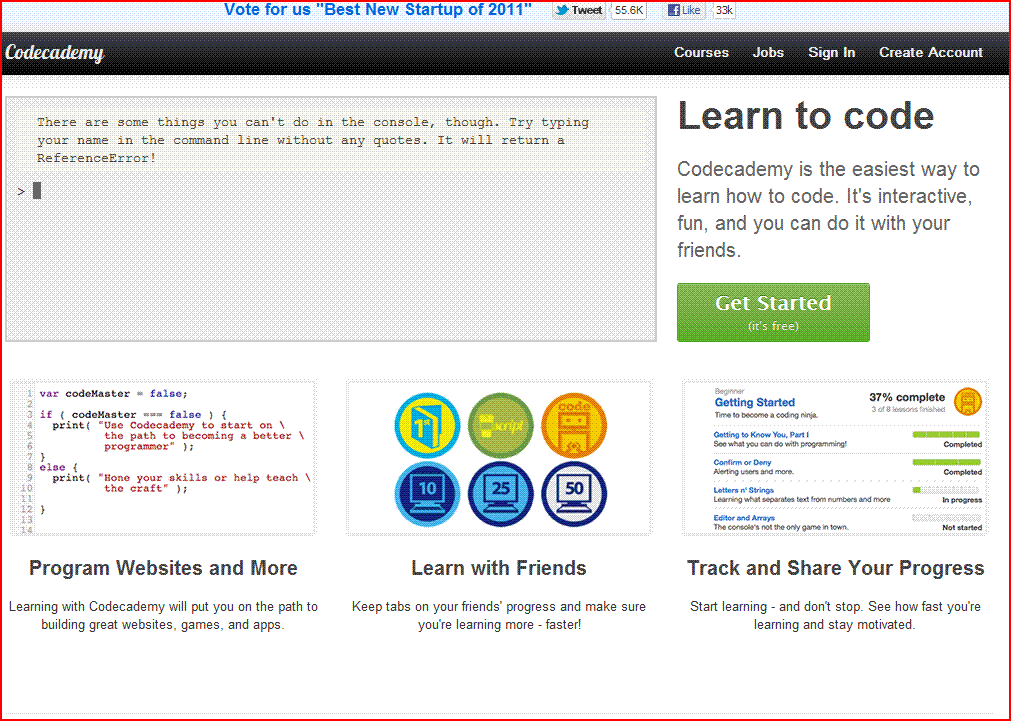Open the Courses menu item

[702, 53]
